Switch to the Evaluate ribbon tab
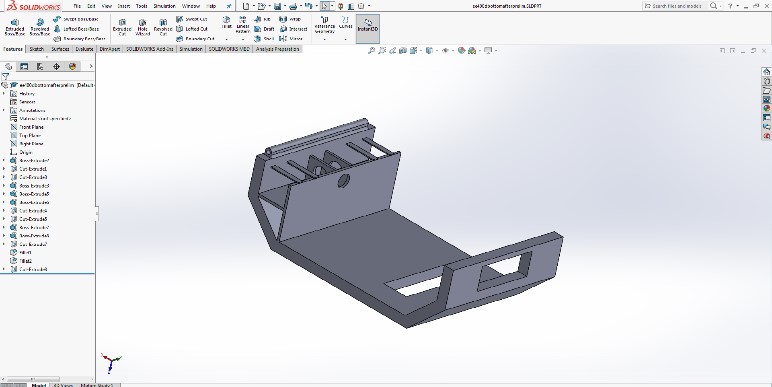This screenshot has width=772, height=387. [84, 49]
